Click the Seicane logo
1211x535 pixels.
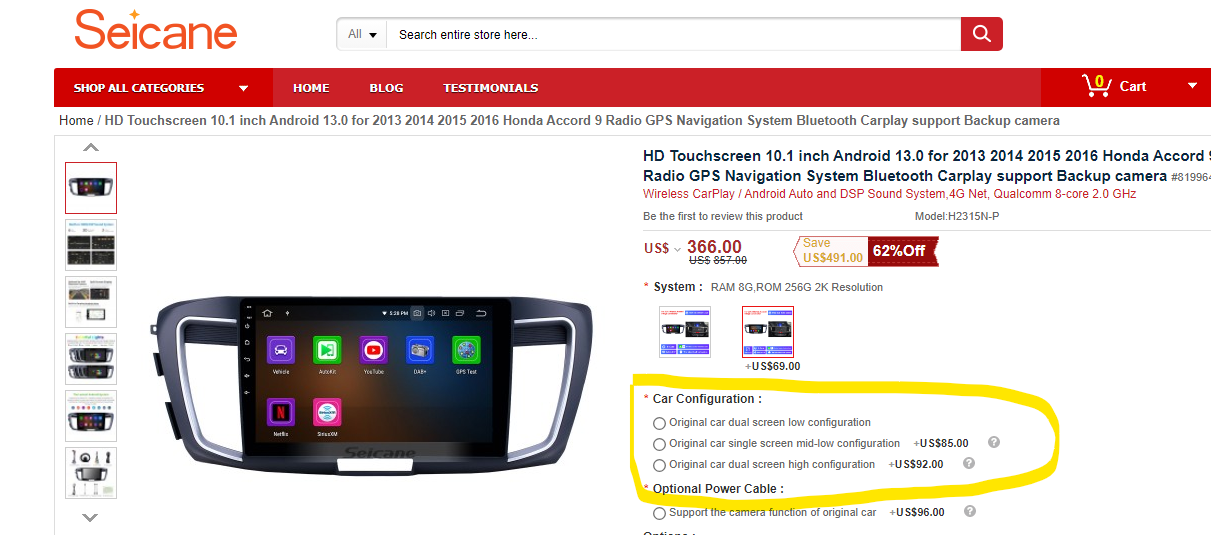[156, 30]
